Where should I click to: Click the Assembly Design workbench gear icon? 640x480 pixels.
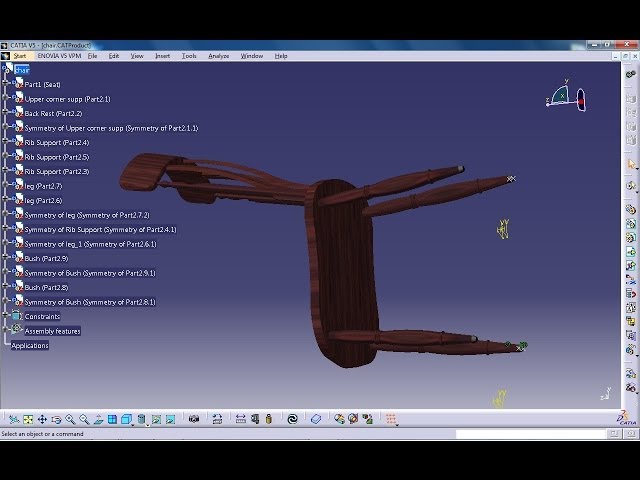631,74
